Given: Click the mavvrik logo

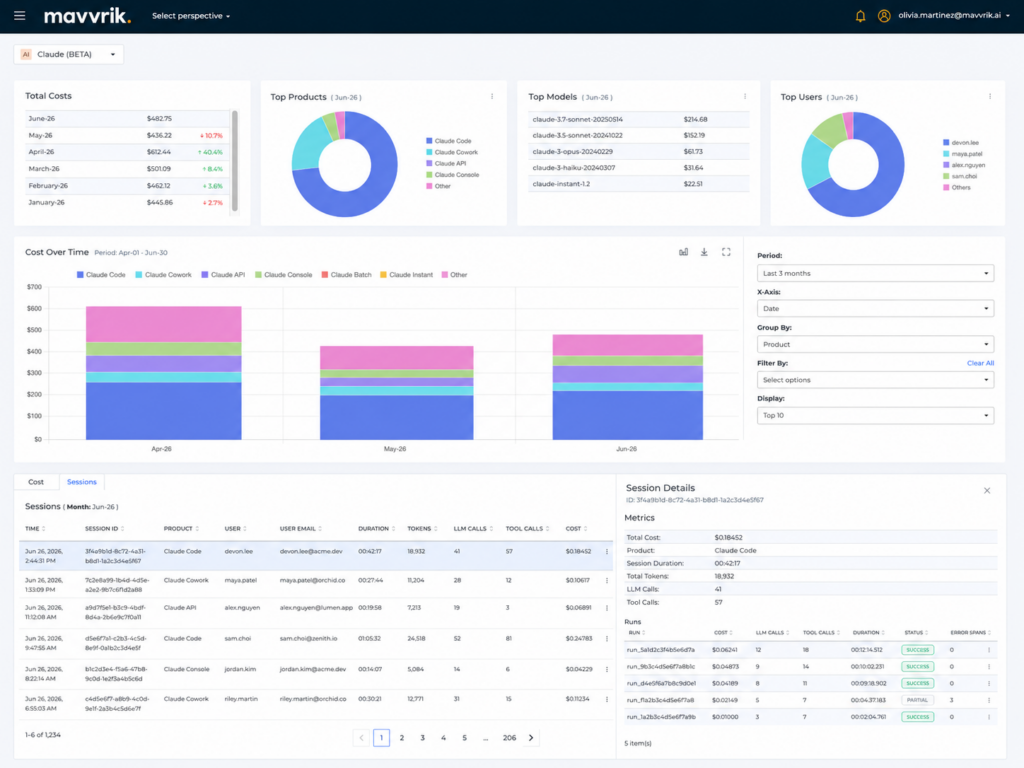Looking at the screenshot, I should (88, 16).
